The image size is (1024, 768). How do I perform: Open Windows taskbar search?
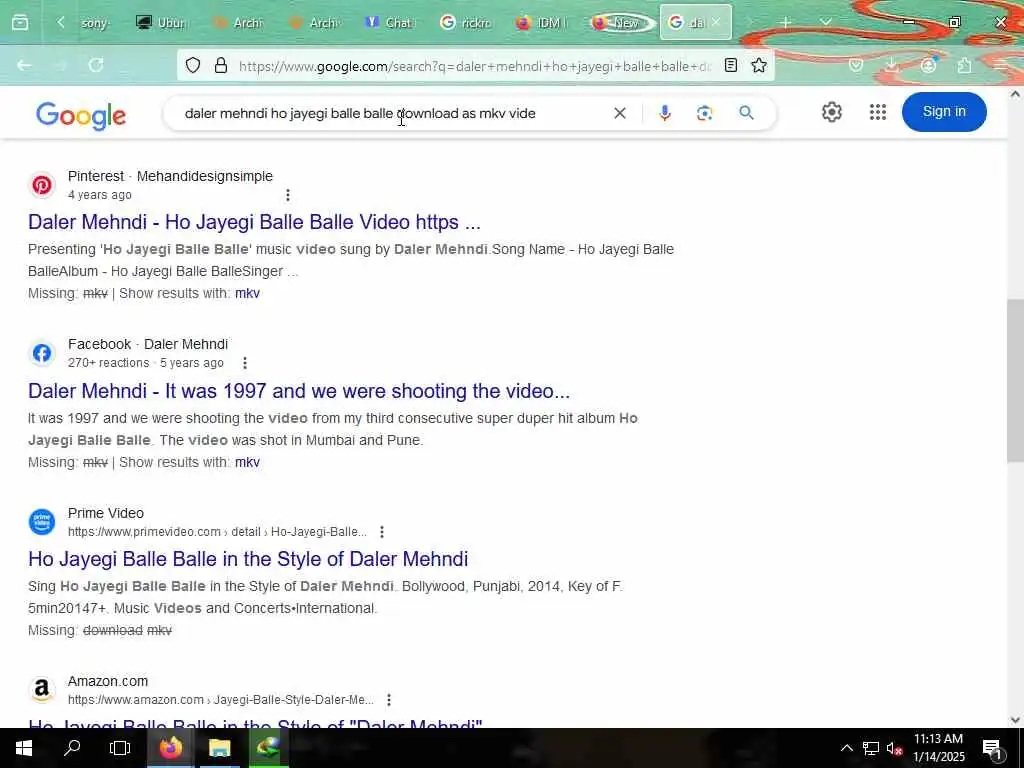coord(72,748)
